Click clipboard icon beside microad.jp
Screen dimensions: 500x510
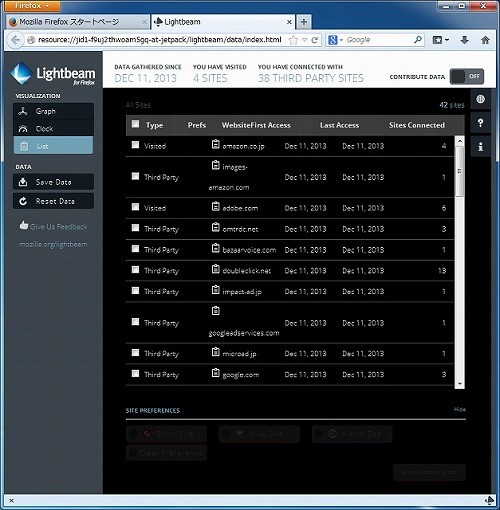(x=216, y=352)
